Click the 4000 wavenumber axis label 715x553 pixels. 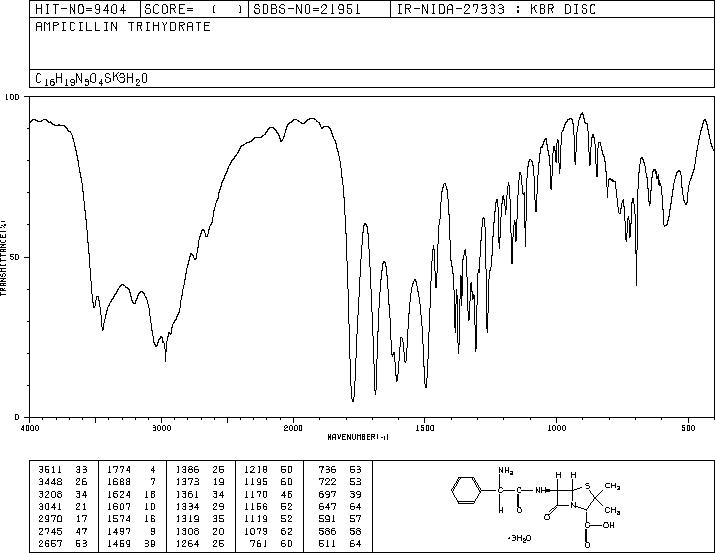30,428
